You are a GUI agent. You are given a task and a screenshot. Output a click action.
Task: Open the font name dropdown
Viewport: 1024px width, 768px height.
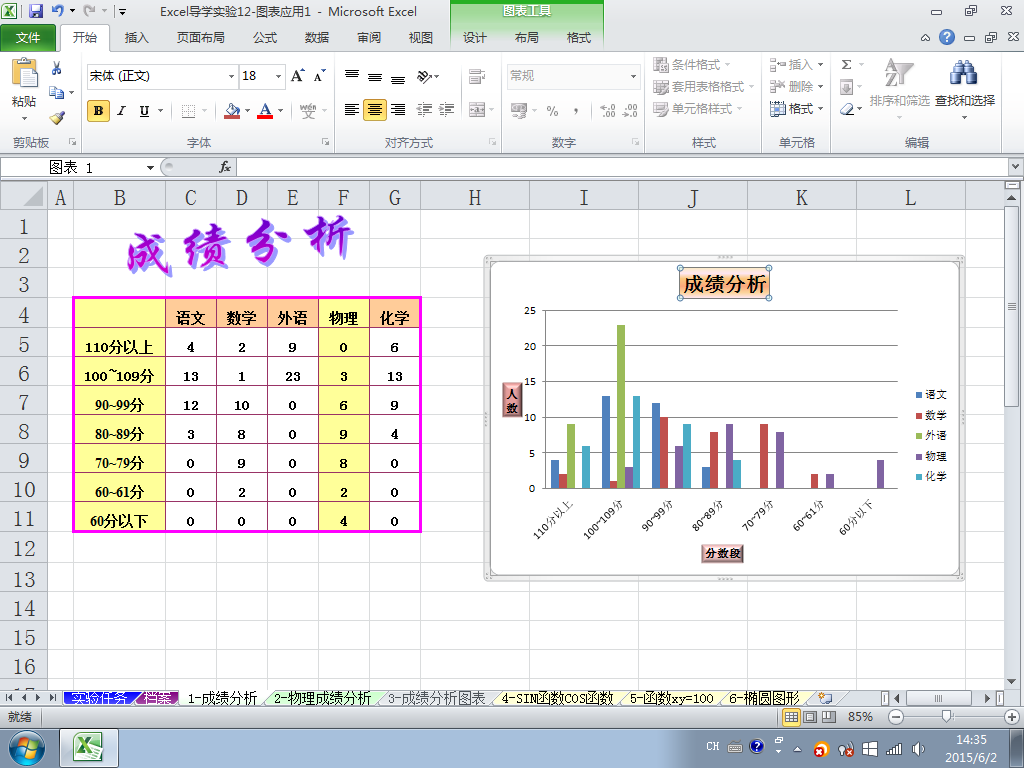click(231, 76)
